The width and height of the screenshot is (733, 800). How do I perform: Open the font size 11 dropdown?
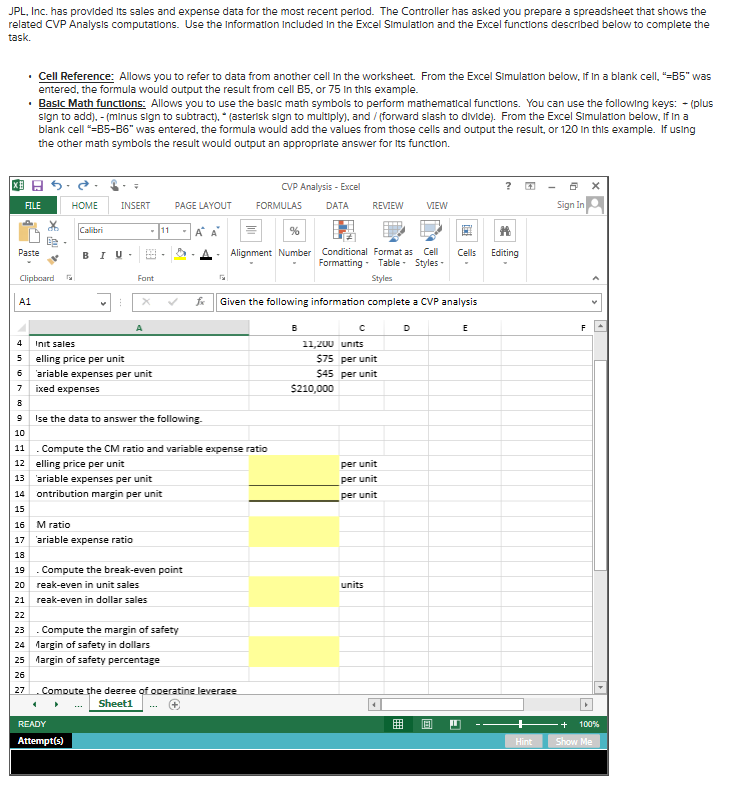[185, 231]
